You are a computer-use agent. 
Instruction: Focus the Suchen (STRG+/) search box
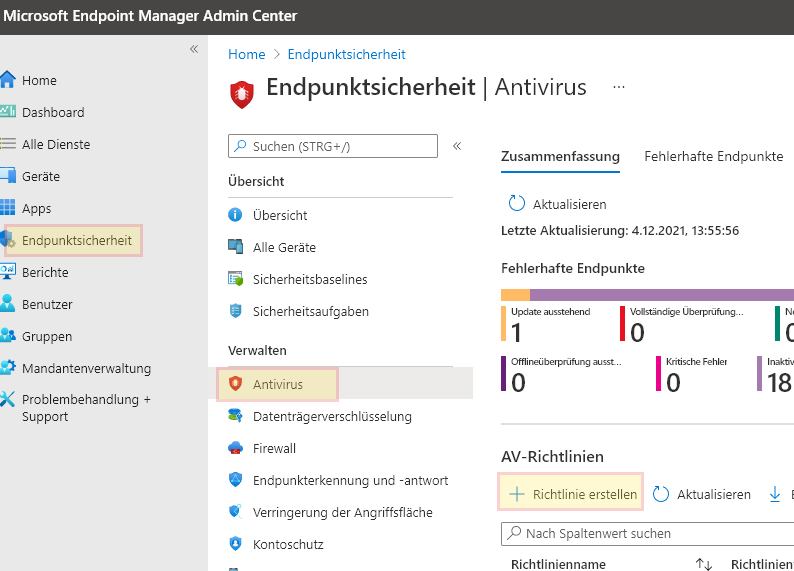tap(333, 146)
